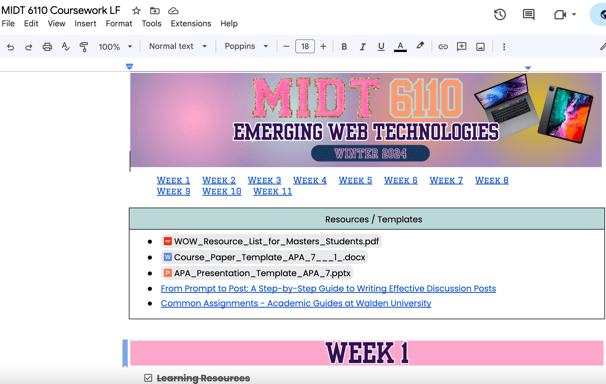This screenshot has height=384, width=606.
Task: Click the font size field showing 18
Action: tap(305, 46)
